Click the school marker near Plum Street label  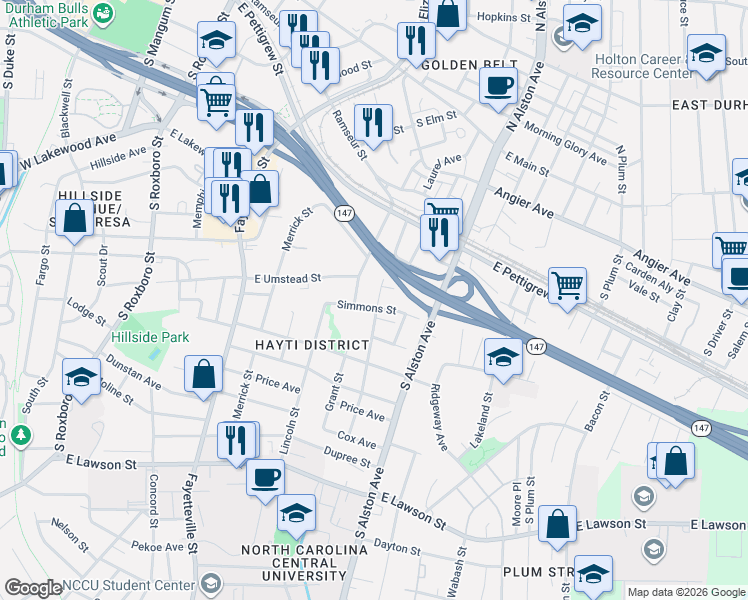593,577
